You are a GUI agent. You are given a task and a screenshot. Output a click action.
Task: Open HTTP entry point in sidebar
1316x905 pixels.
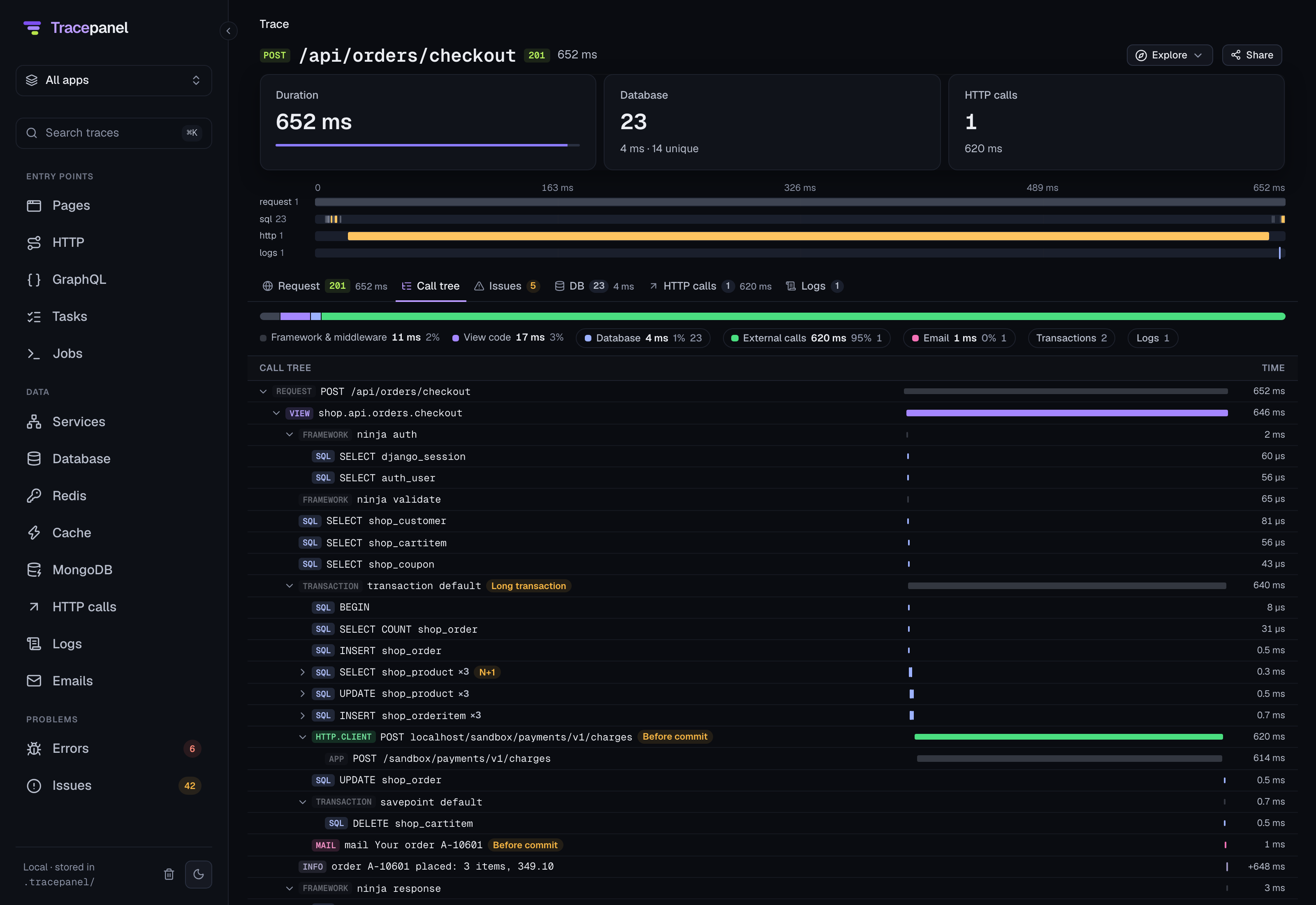pos(114,242)
